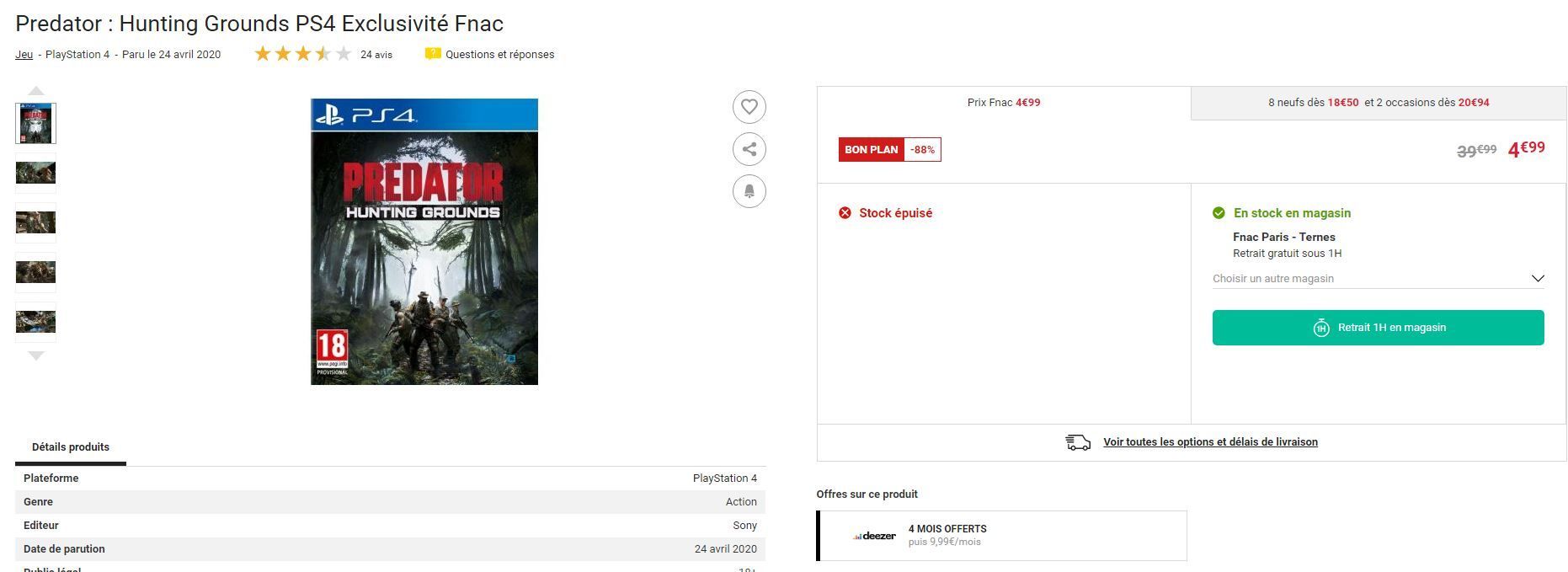Open the 24 avis reviews link

[376, 55]
